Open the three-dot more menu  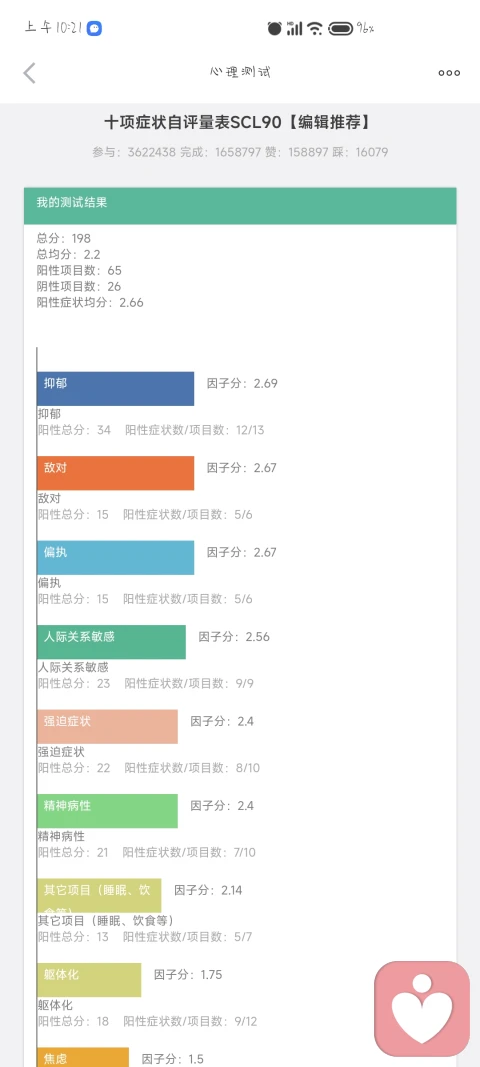click(x=449, y=73)
